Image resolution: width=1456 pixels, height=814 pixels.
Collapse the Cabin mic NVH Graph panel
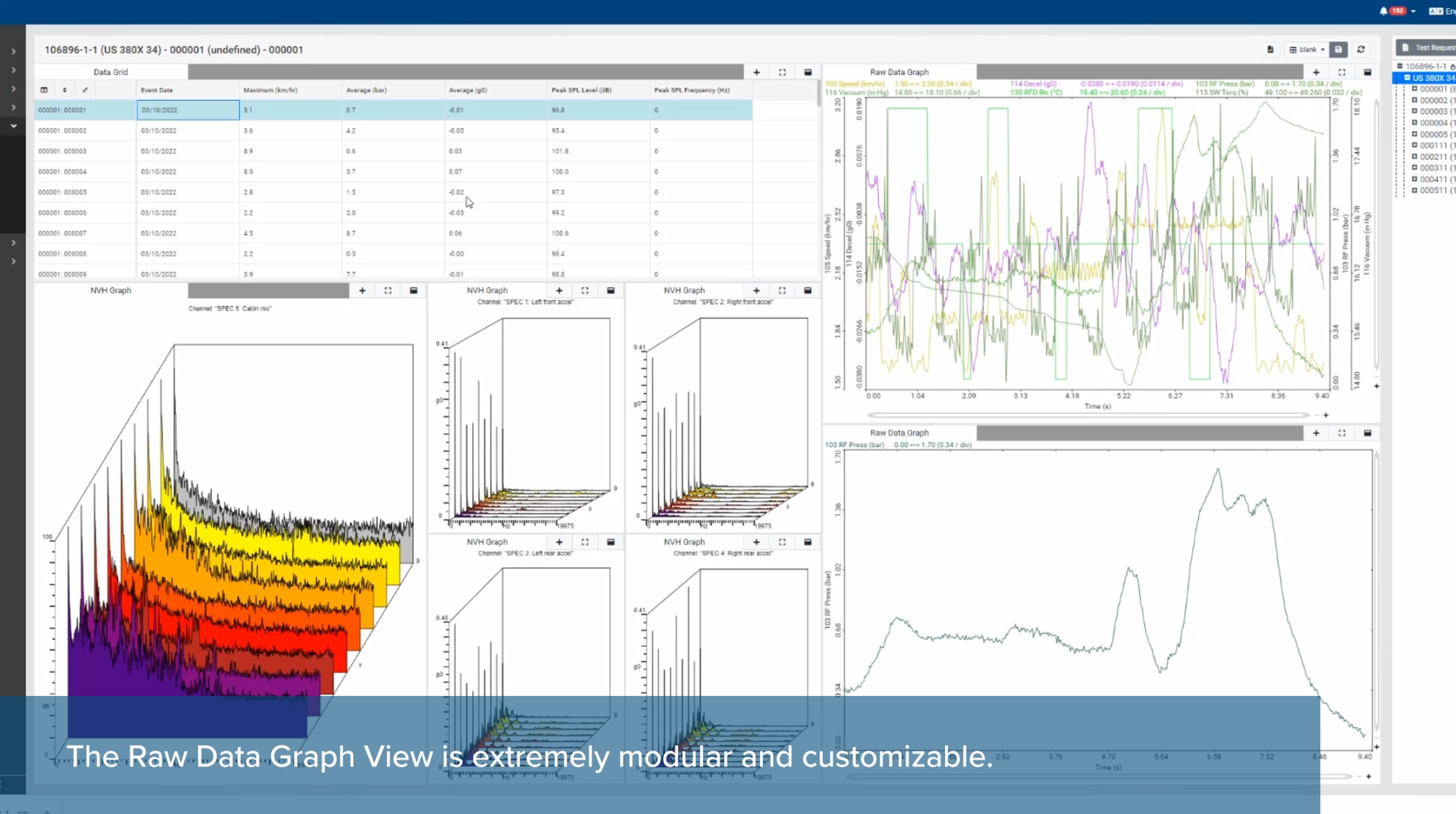pos(413,291)
